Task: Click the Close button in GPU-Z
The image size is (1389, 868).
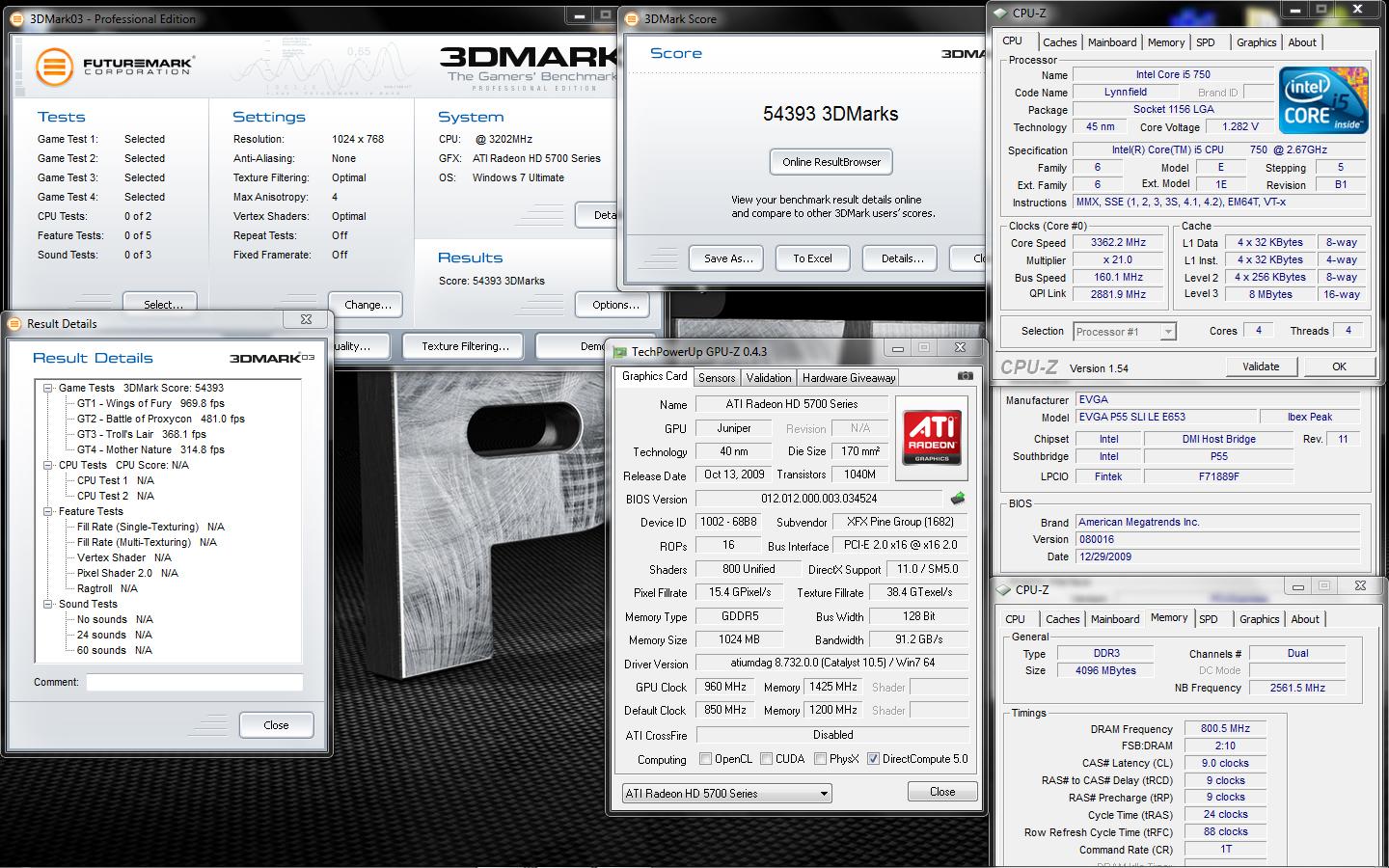Action: click(x=942, y=792)
